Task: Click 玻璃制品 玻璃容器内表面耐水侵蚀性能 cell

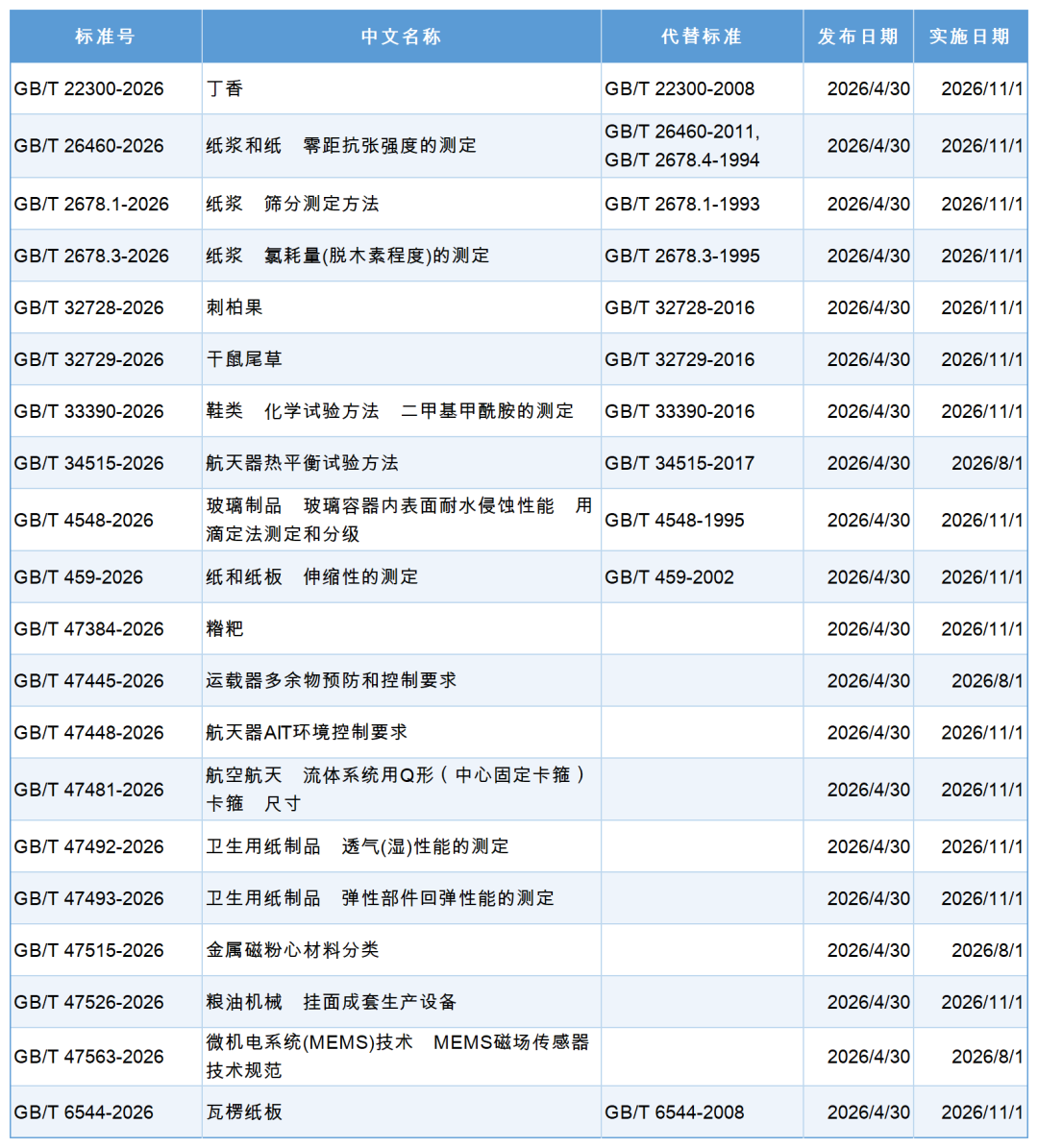Action: 402,521
